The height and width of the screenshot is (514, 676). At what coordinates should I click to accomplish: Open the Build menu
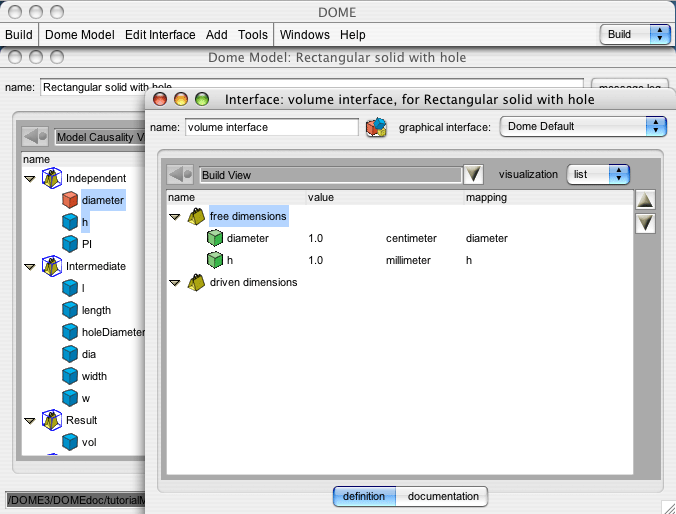coord(19,34)
